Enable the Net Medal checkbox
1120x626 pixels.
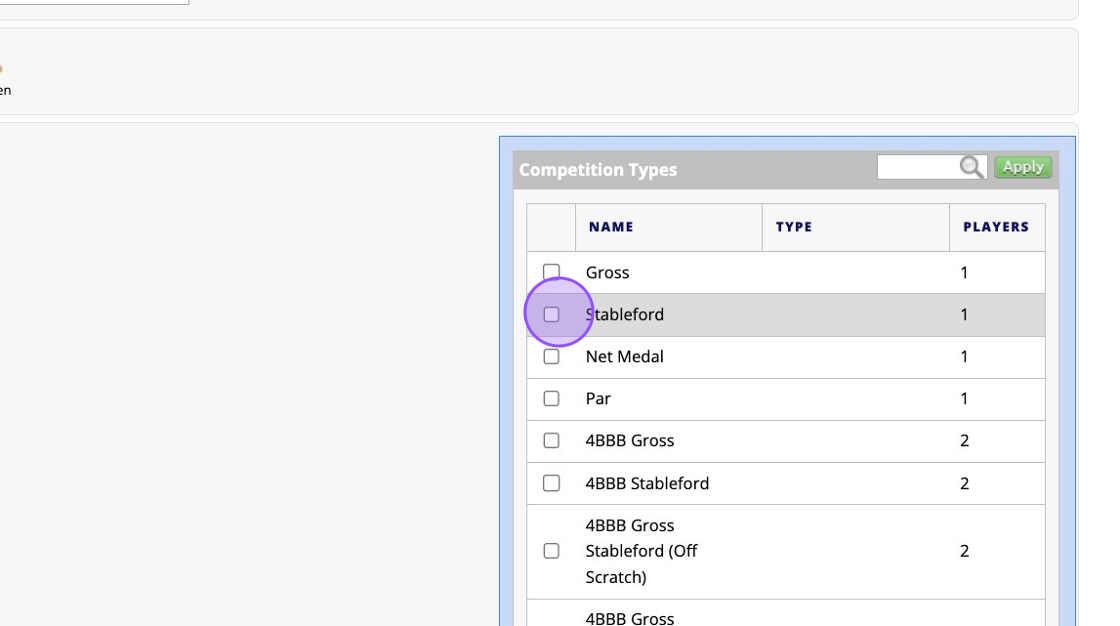(x=551, y=356)
